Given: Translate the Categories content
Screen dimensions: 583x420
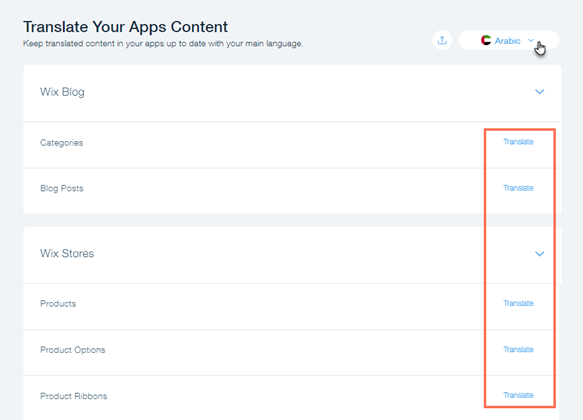Looking at the screenshot, I should [518, 142].
